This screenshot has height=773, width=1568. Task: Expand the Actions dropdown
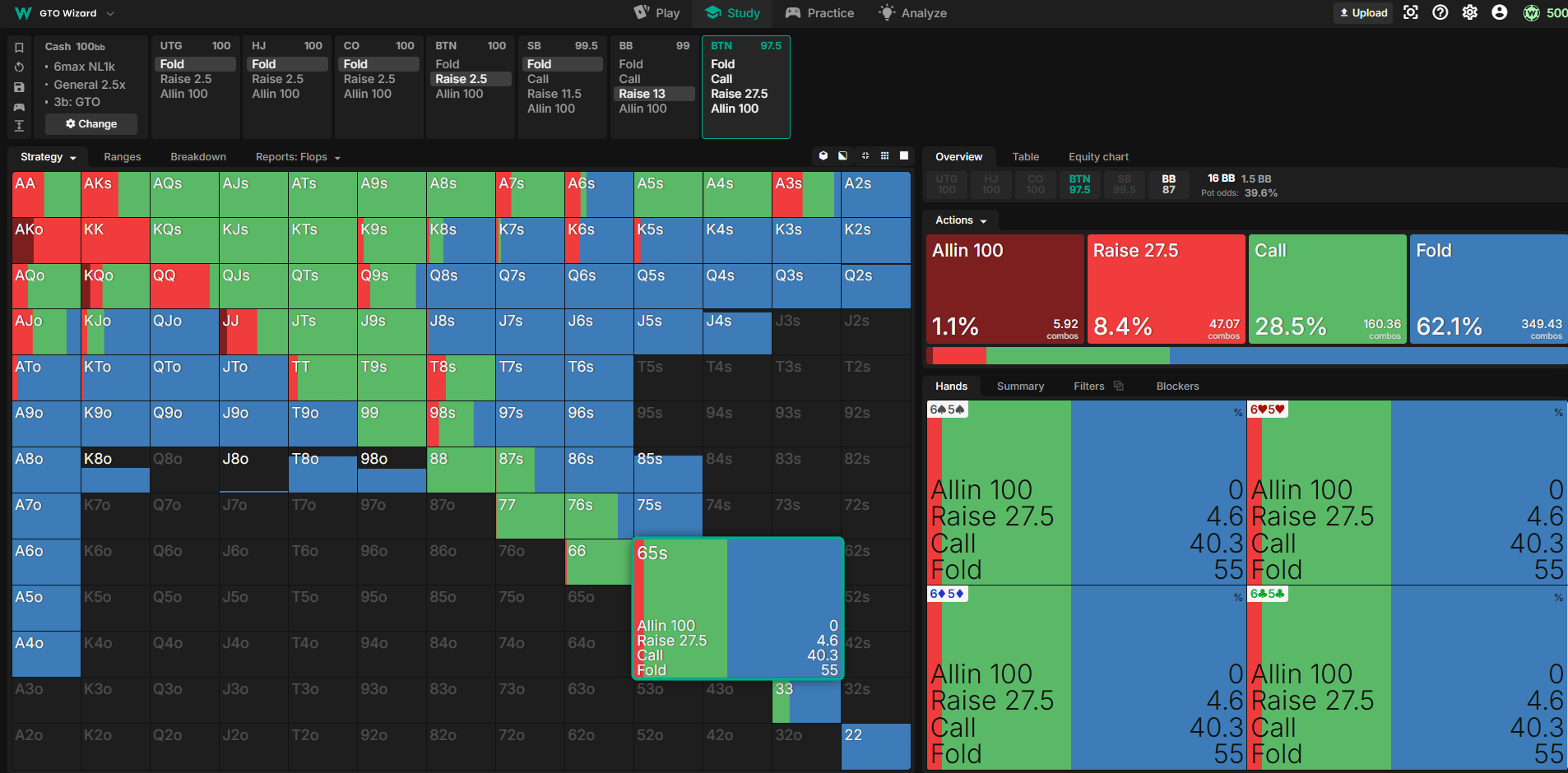(961, 220)
